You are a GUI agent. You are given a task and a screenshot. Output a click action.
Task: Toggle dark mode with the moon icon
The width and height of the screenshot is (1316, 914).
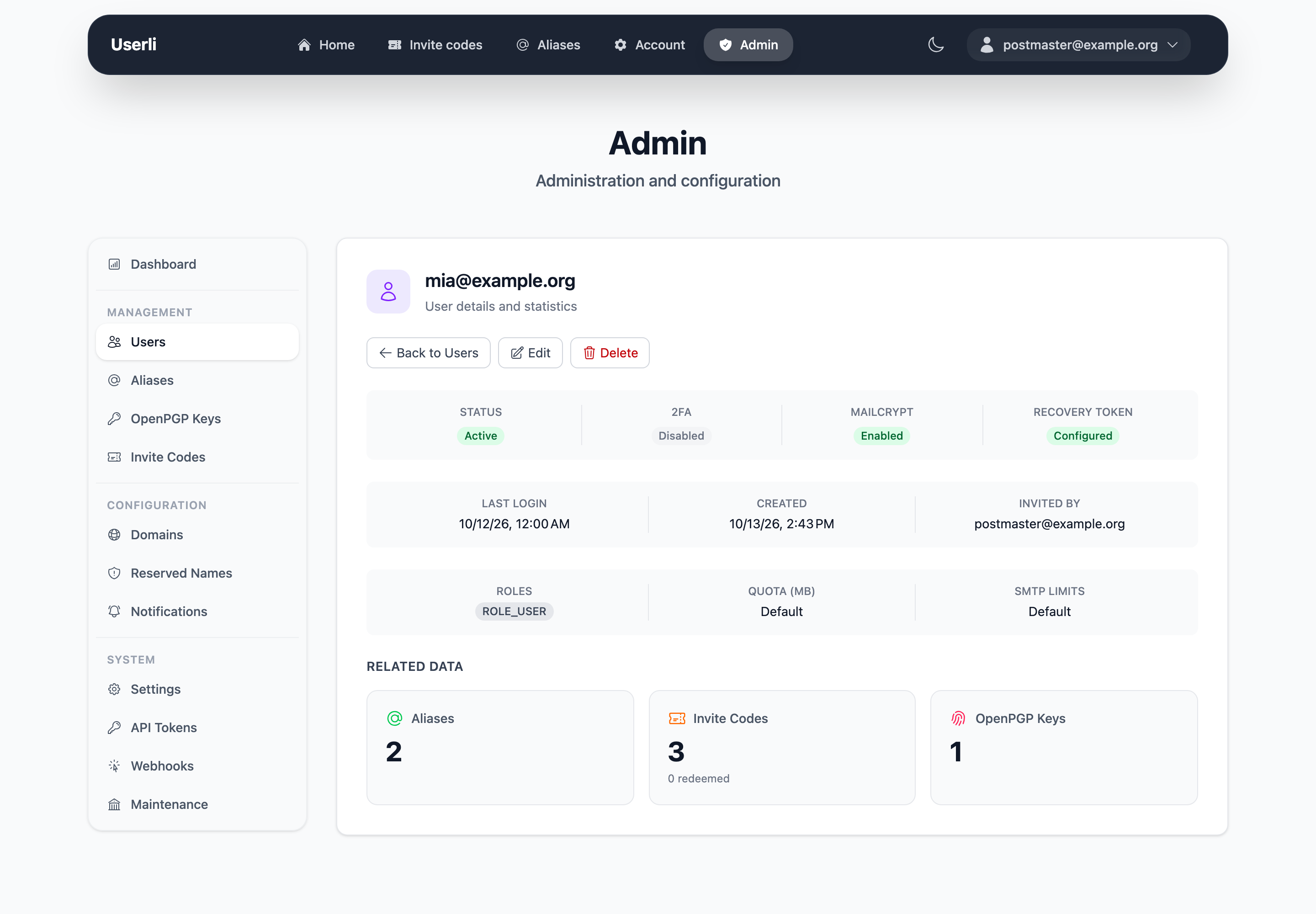coord(936,45)
